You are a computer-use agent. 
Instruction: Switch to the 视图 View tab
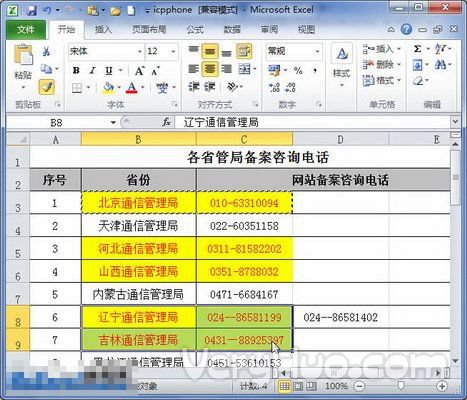point(306,30)
